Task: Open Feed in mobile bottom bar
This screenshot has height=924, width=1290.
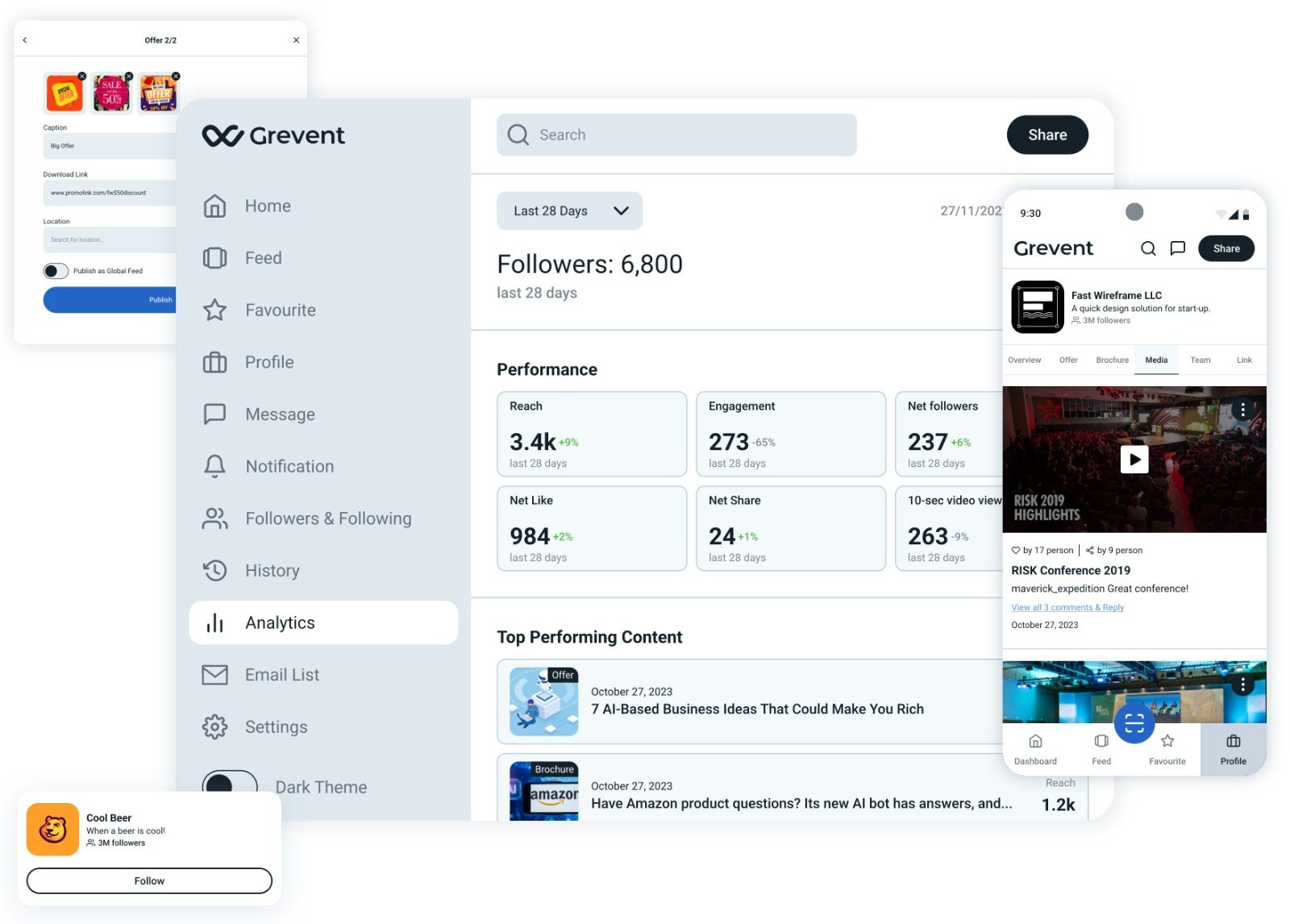Action: pos(1101,750)
